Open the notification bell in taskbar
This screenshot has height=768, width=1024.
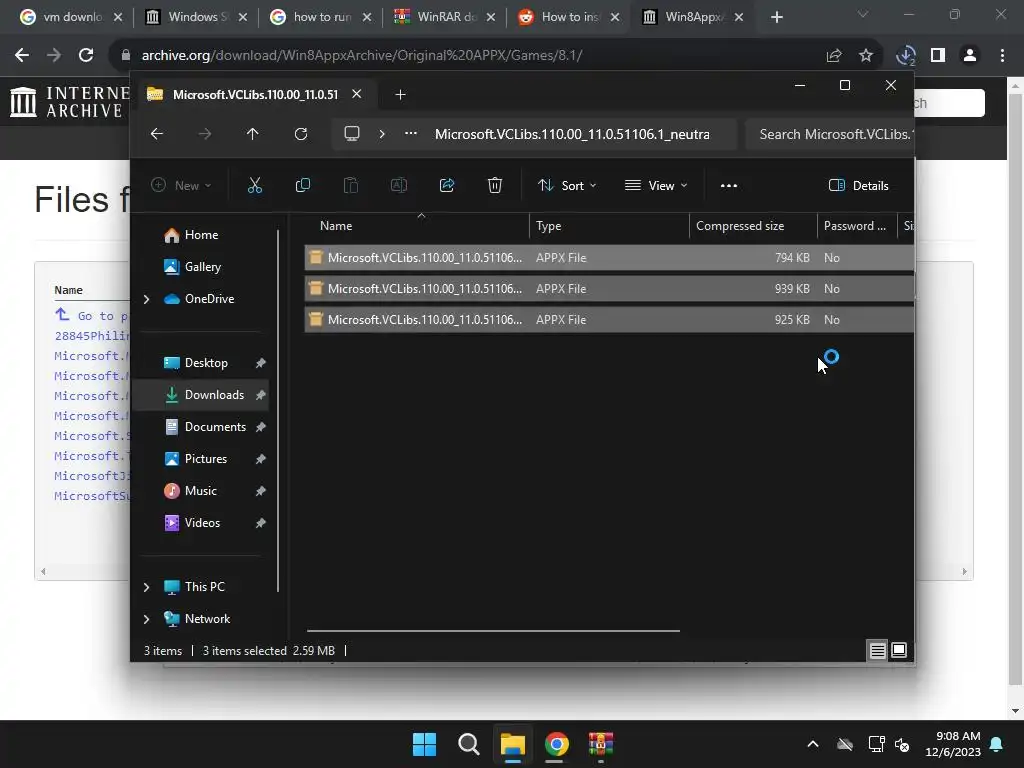pyautogui.click(x=997, y=744)
